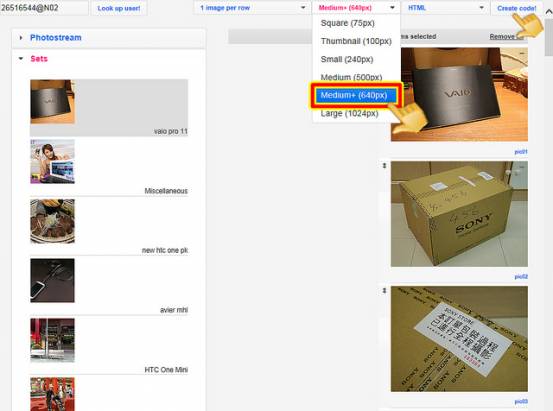Click the pic02 caption link

click(521, 277)
